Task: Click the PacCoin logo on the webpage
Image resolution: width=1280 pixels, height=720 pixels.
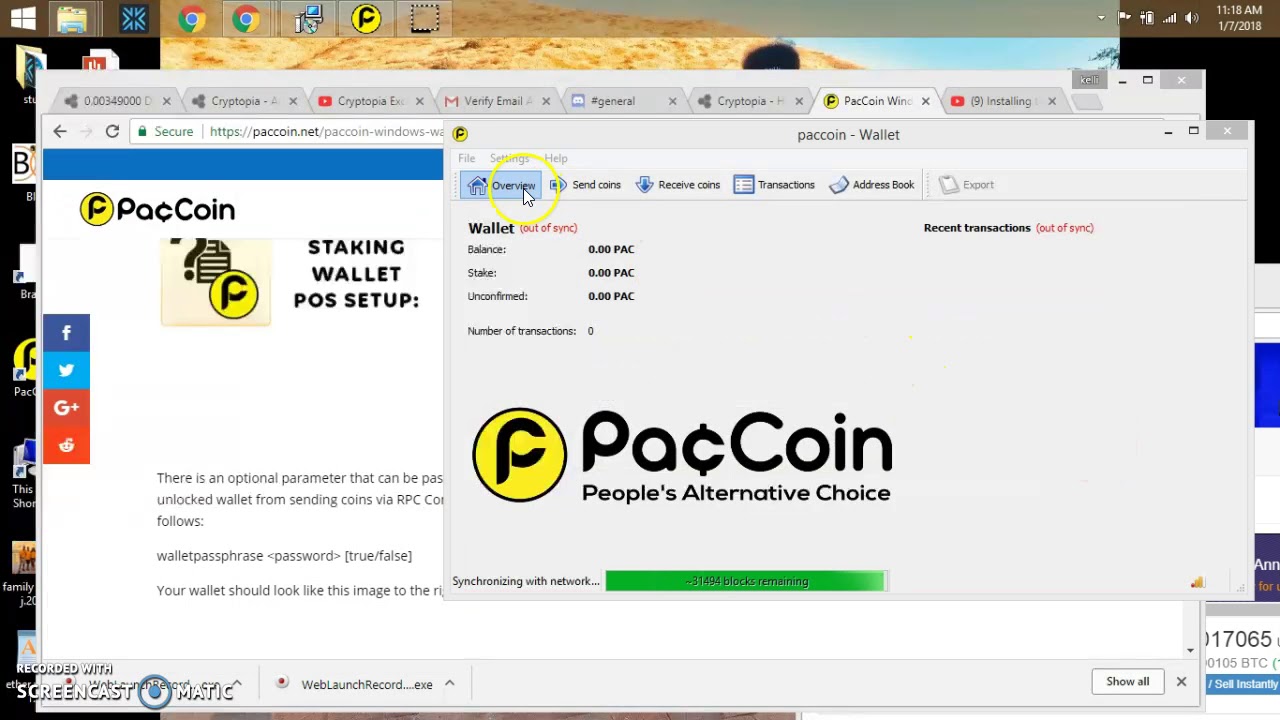Action: click(158, 209)
